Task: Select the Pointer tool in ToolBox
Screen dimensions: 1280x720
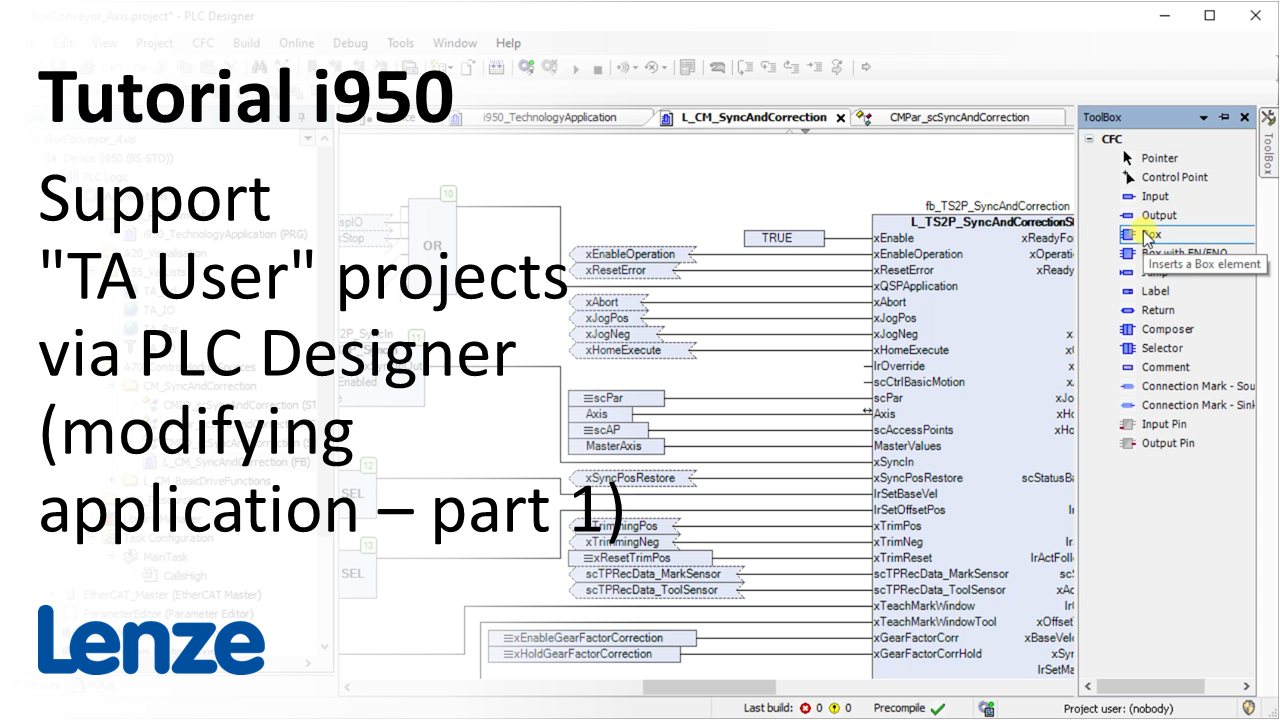Action: (1158, 158)
